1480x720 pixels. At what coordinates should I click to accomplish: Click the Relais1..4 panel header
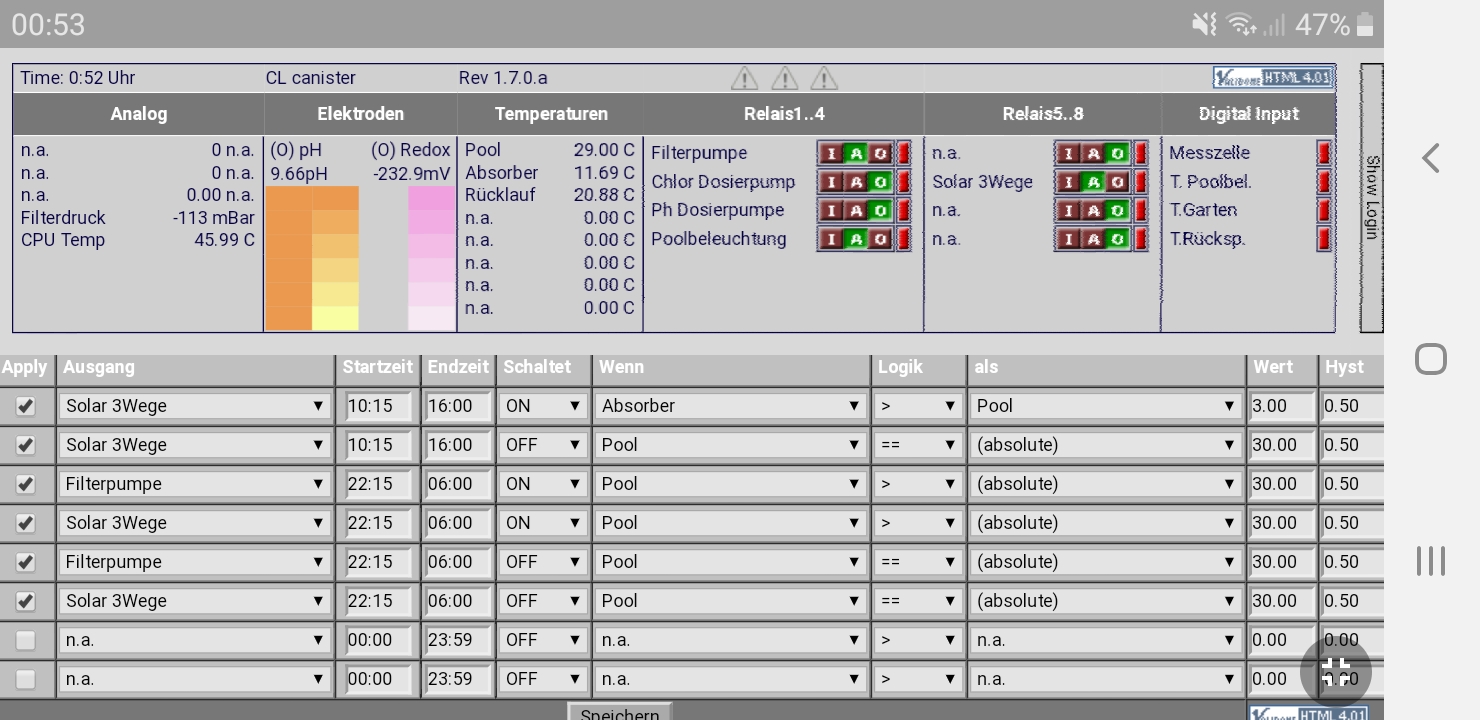pos(784,114)
